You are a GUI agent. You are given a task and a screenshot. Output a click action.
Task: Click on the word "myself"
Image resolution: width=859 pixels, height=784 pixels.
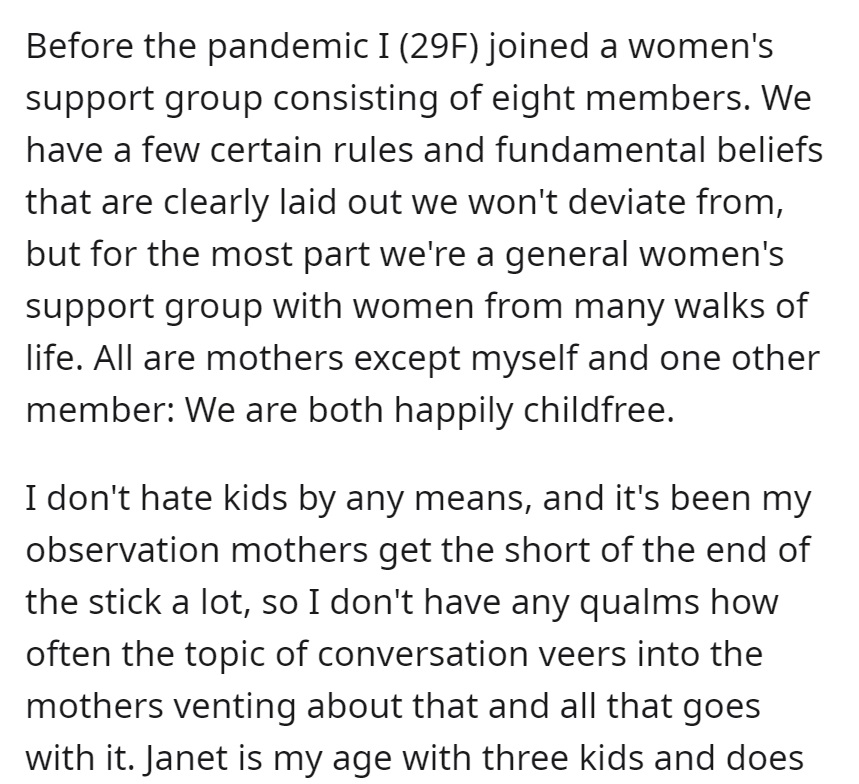click(525, 358)
